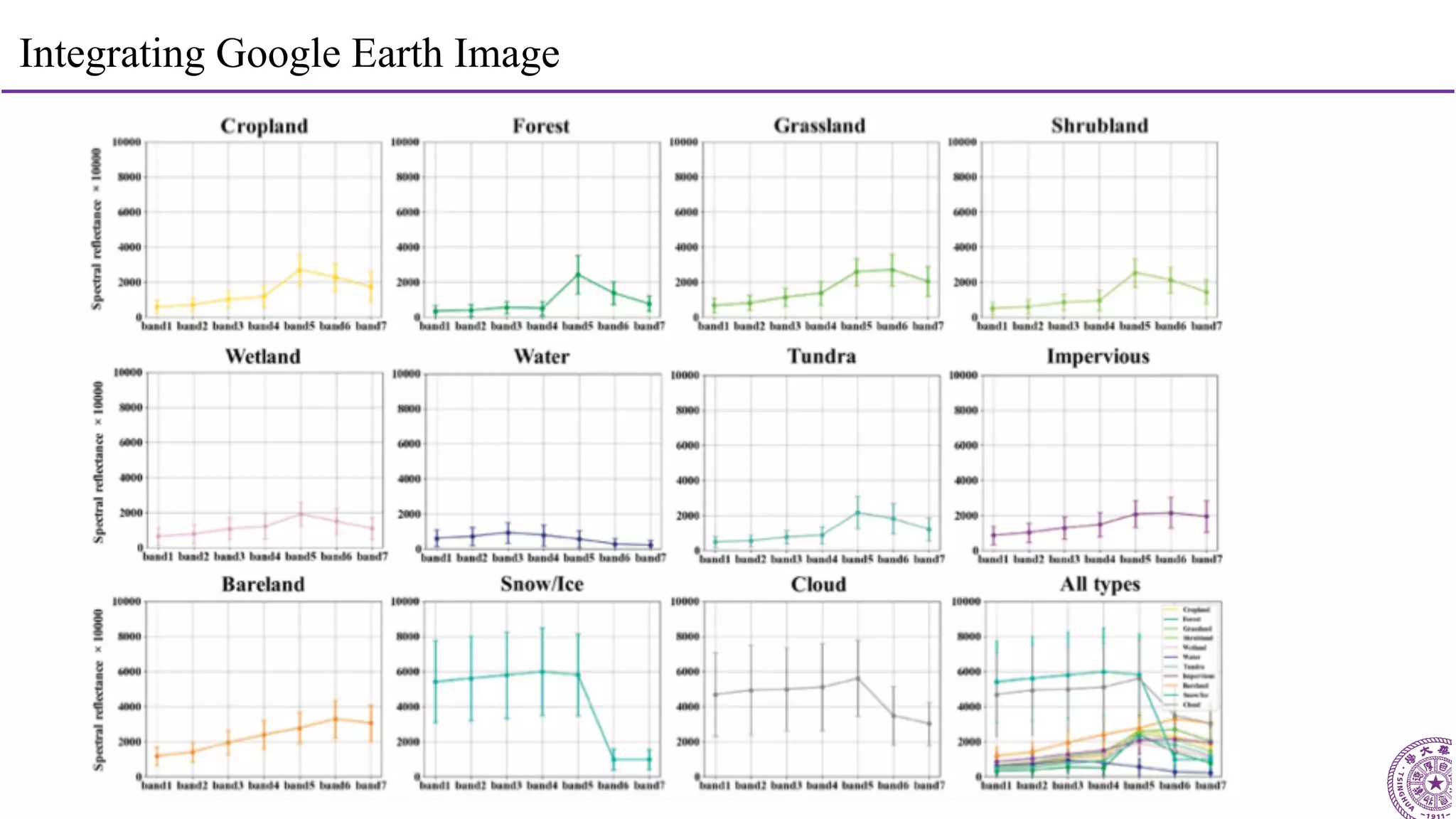Select the Forest chart title
This screenshot has height=819, width=1456.
[x=541, y=126]
